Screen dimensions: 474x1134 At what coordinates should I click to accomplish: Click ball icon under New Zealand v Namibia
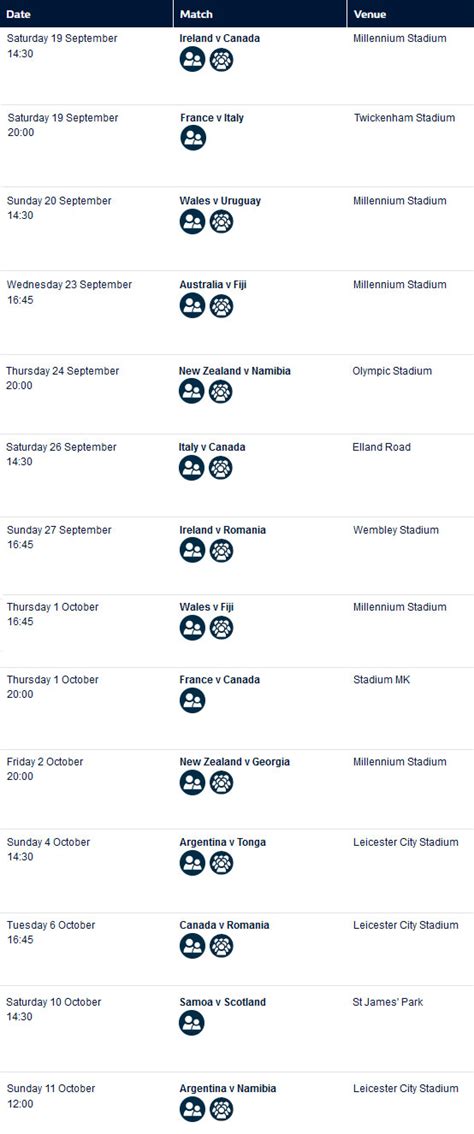coord(221,391)
